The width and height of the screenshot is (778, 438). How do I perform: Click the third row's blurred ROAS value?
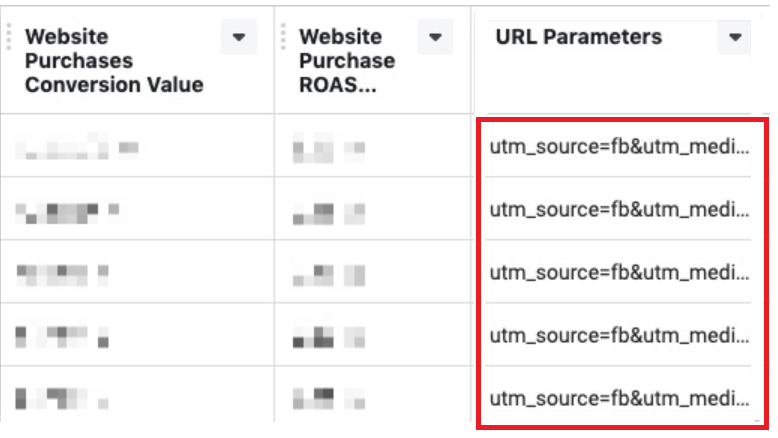[x=329, y=275]
